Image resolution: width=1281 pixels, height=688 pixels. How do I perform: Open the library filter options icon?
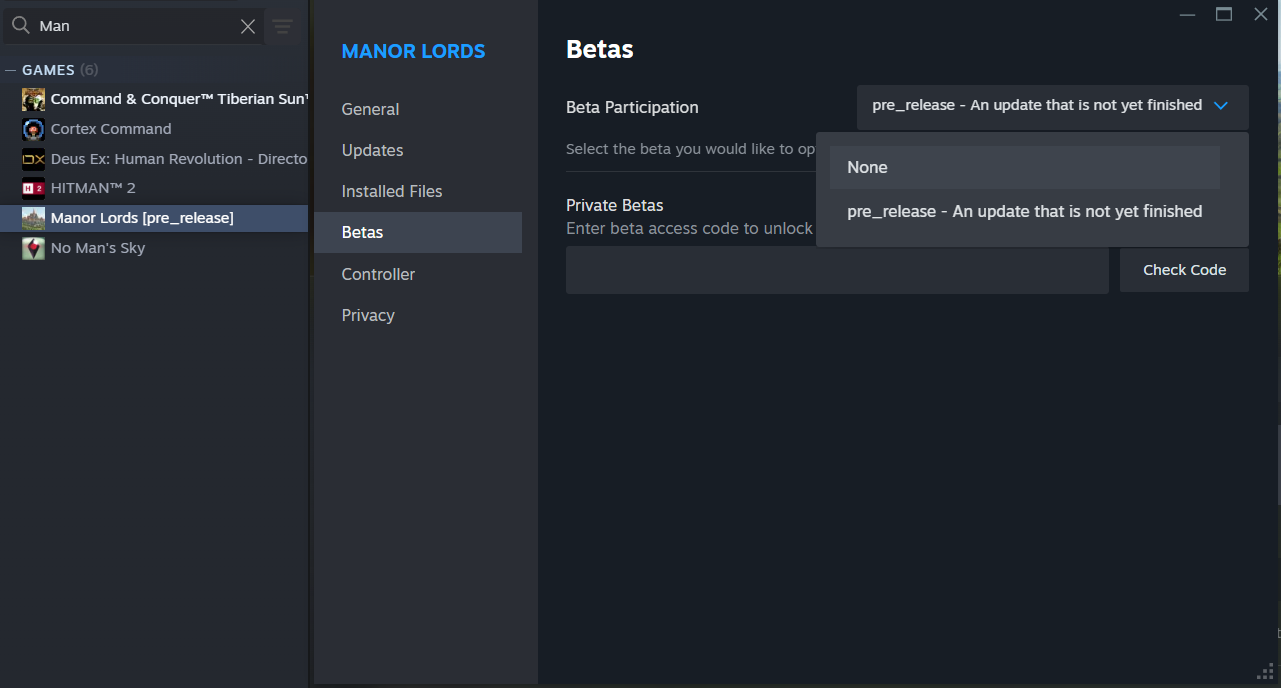(x=283, y=27)
